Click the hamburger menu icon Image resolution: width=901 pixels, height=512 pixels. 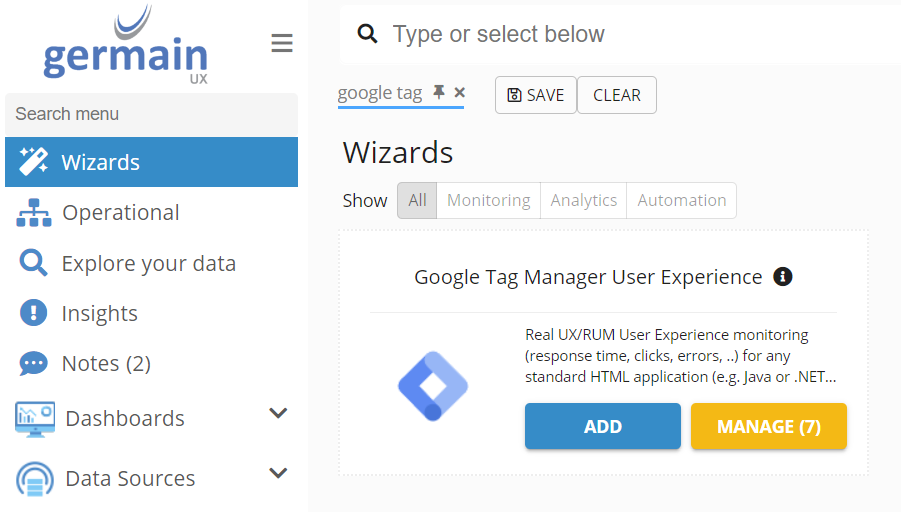[x=282, y=43]
